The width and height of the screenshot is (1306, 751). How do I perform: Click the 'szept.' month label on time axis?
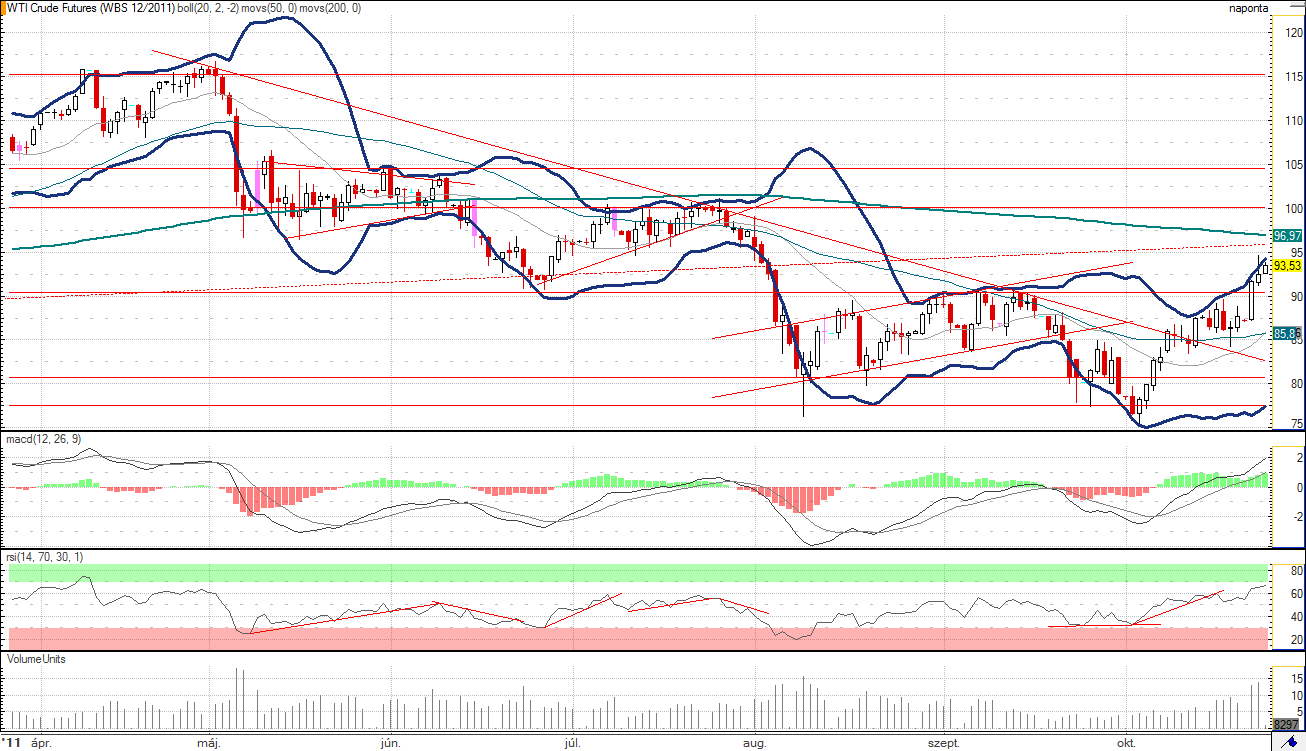(x=944, y=743)
